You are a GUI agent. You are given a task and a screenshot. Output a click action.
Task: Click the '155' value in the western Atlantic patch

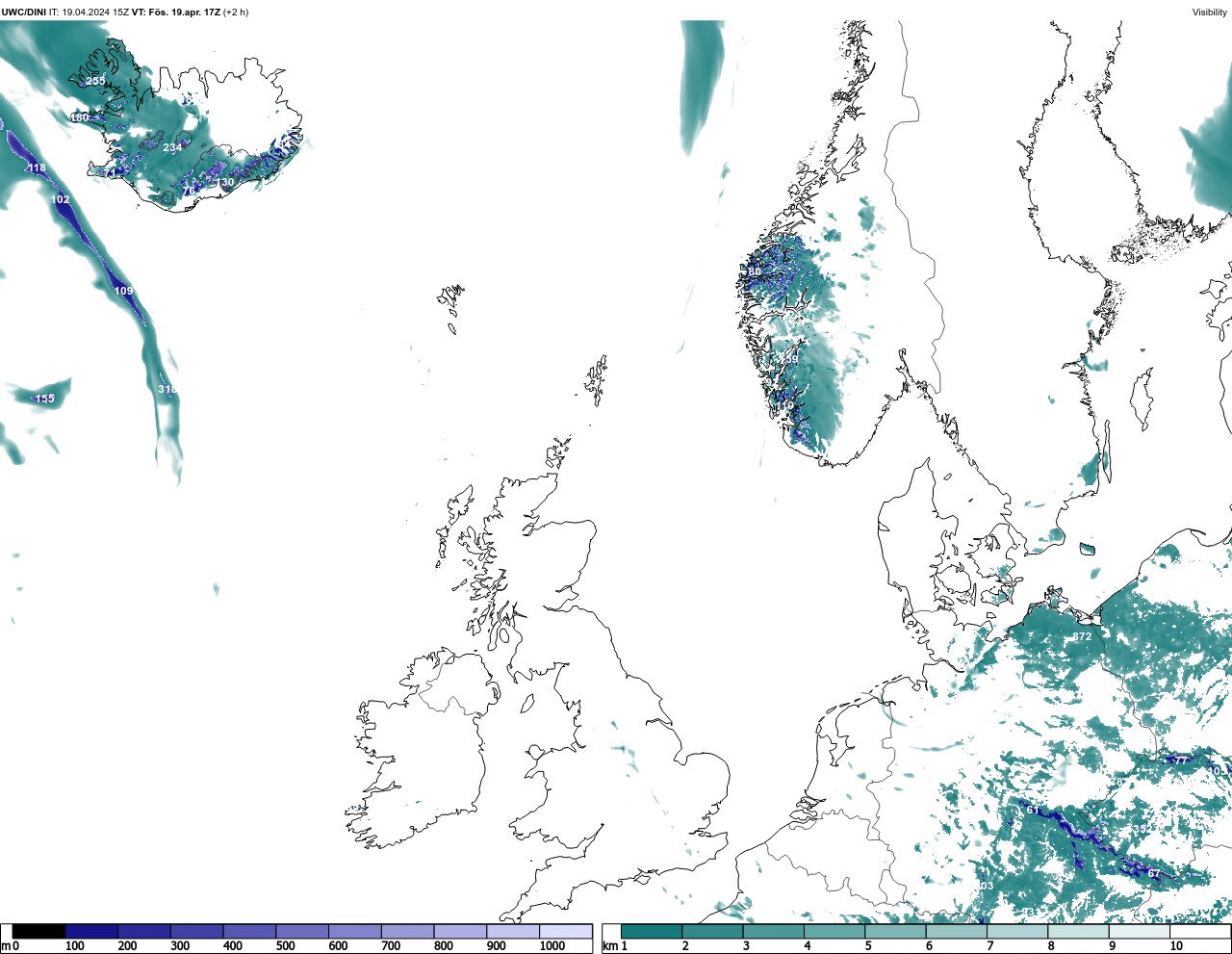[x=45, y=399]
